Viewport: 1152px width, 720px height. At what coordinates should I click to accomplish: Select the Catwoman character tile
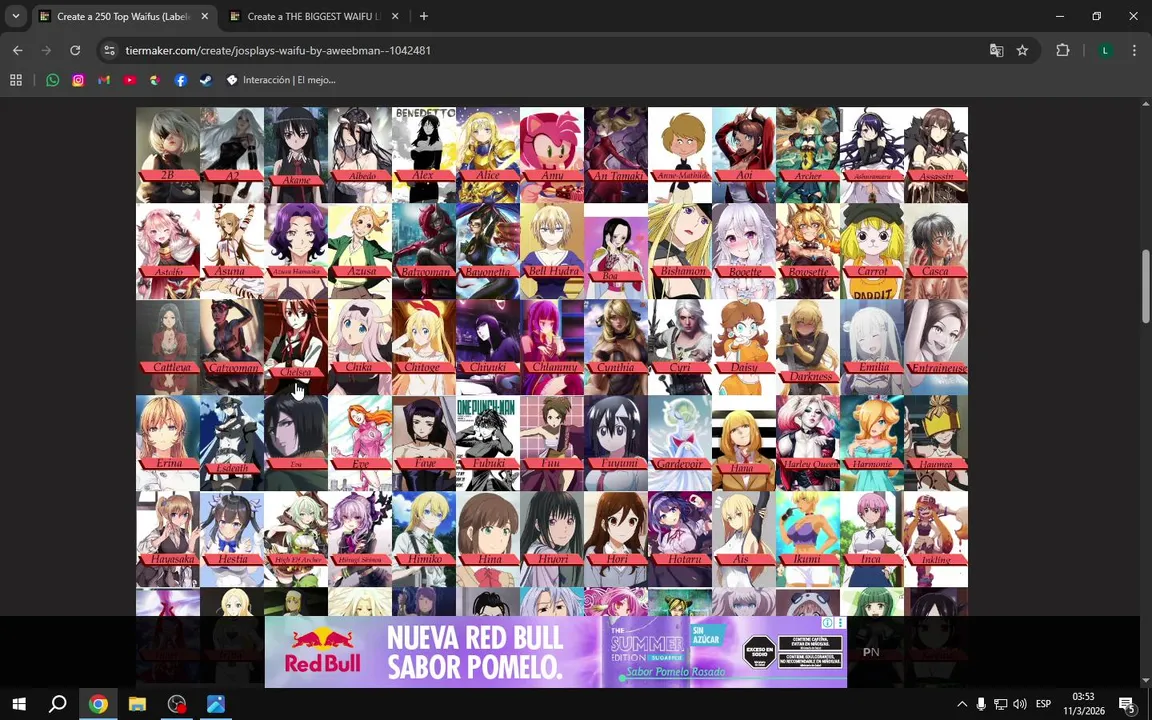pyautogui.click(x=232, y=348)
